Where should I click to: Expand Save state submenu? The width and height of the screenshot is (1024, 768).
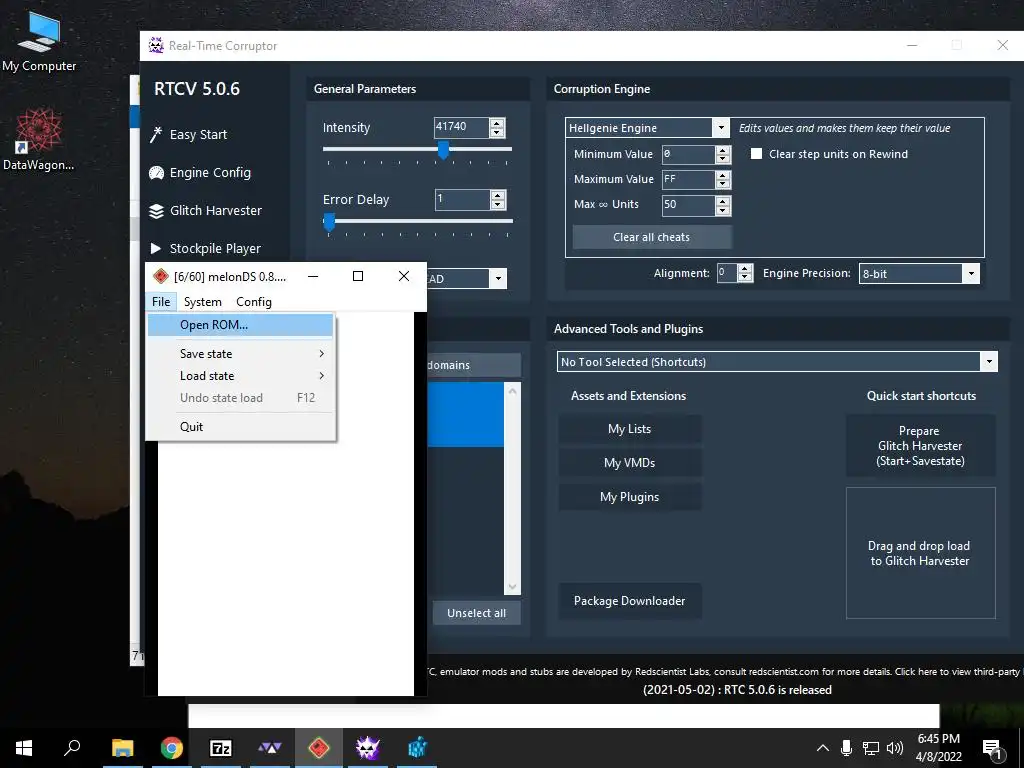click(x=241, y=354)
